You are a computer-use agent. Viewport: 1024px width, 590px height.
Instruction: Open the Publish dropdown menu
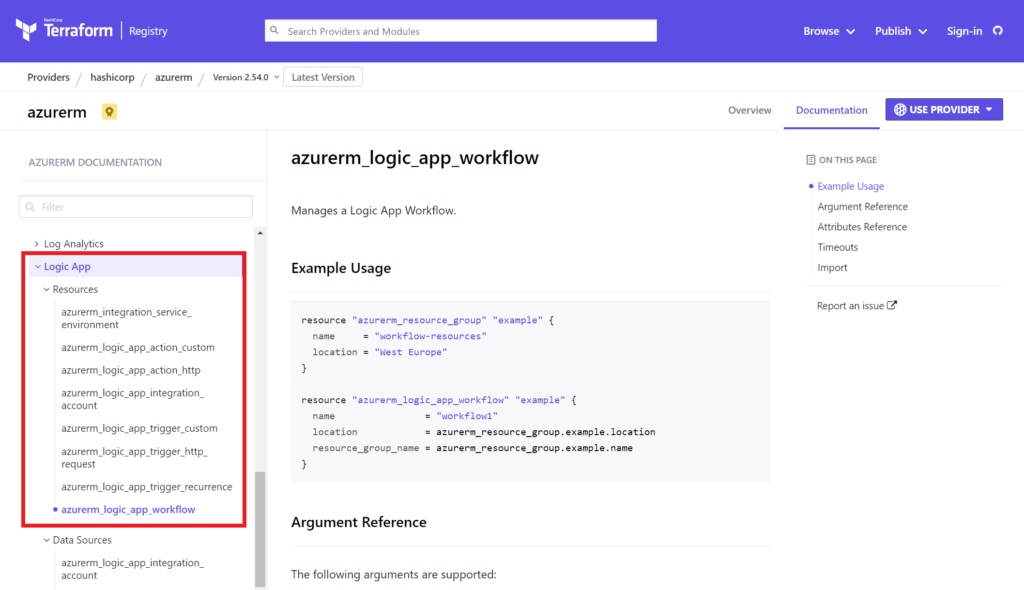point(901,31)
